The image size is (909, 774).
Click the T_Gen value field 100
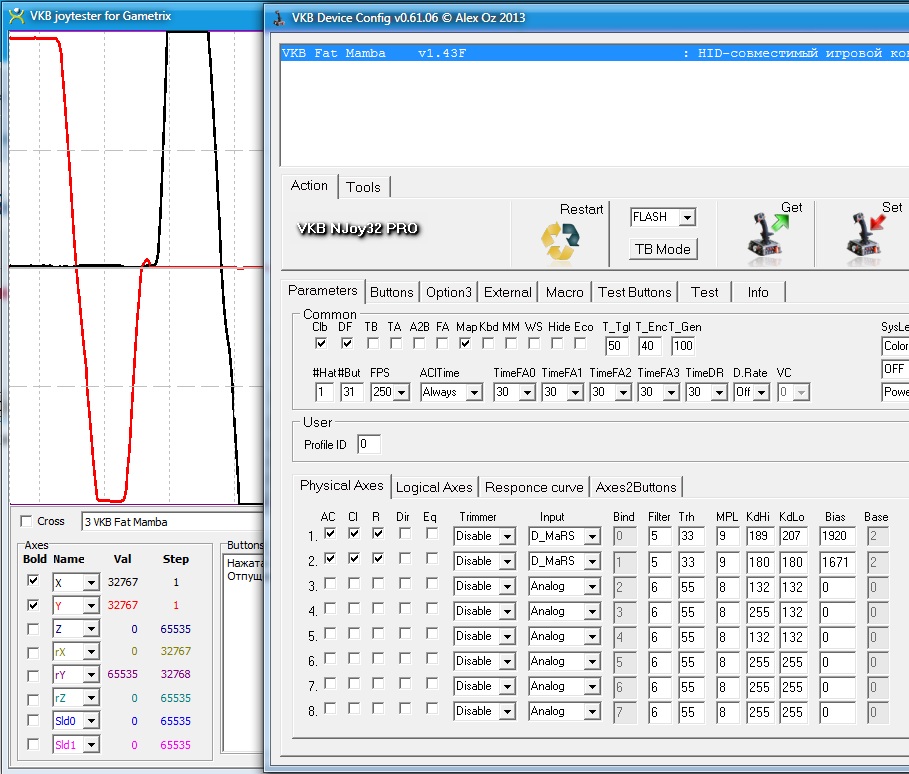click(x=683, y=346)
